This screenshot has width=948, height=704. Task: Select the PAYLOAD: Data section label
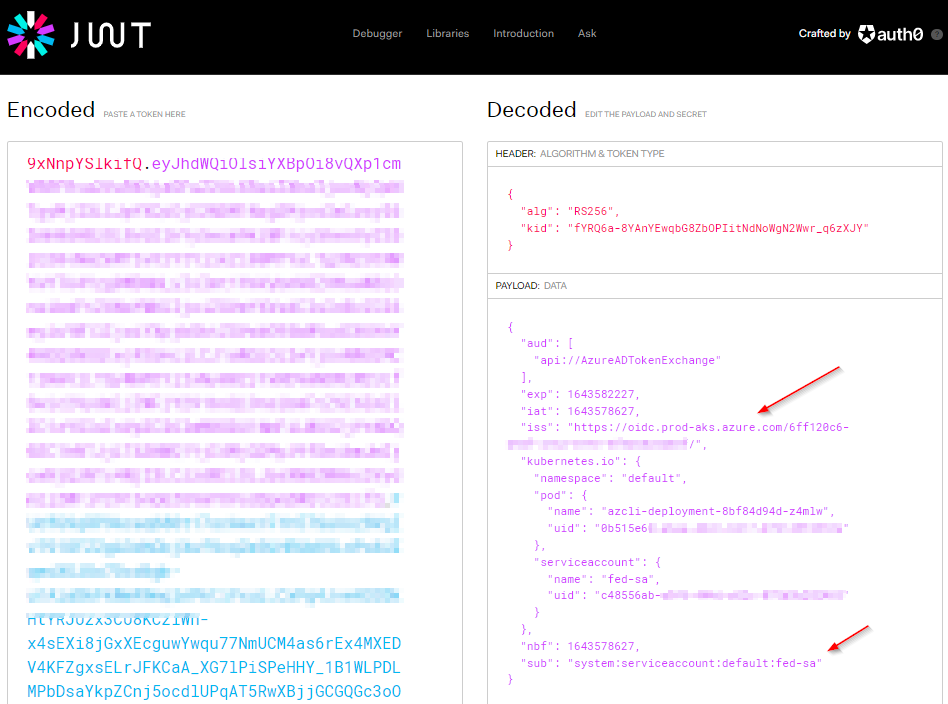click(x=531, y=286)
